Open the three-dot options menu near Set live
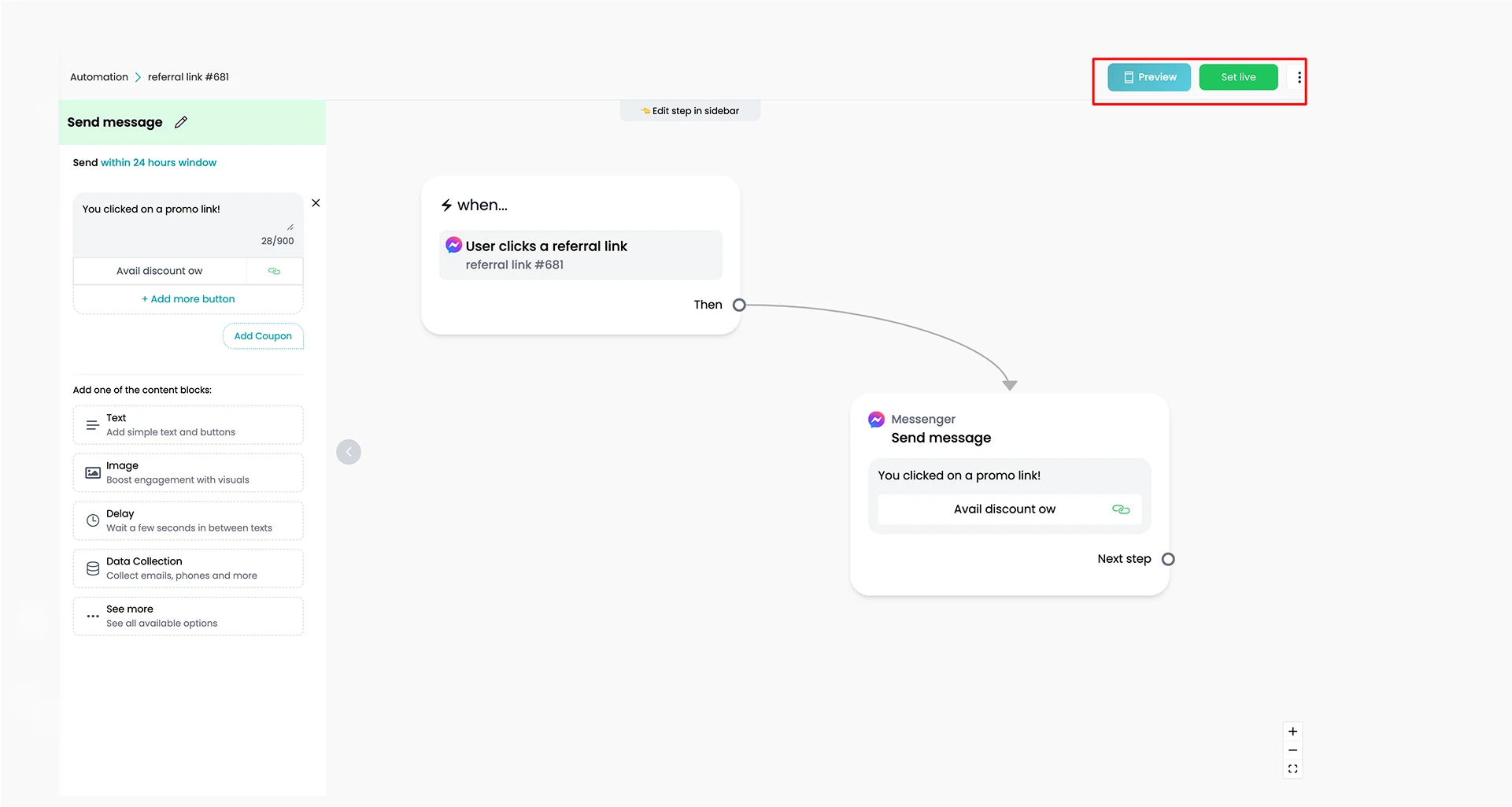This screenshot has width=1512, height=807. [1299, 77]
